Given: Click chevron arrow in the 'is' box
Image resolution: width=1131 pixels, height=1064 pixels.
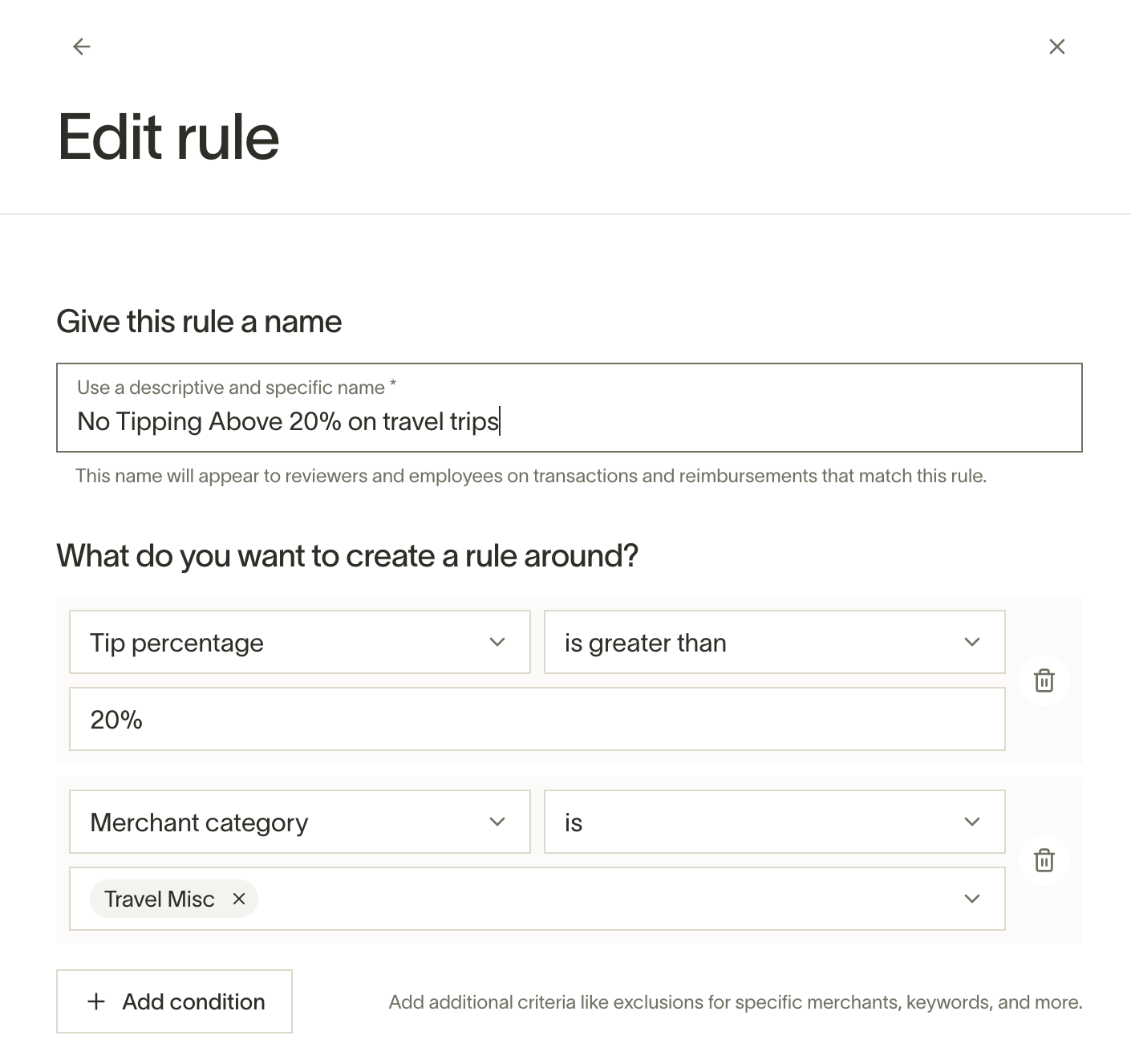Looking at the screenshot, I should click(x=972, y=822).
